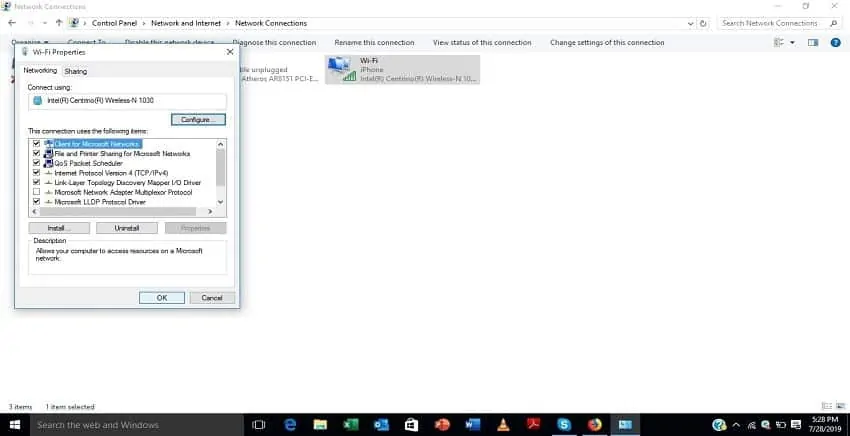The width and height of the screenshot is (850, 436).
Task: Launch Firefox from the taskbar
Action: click(595, 425)
